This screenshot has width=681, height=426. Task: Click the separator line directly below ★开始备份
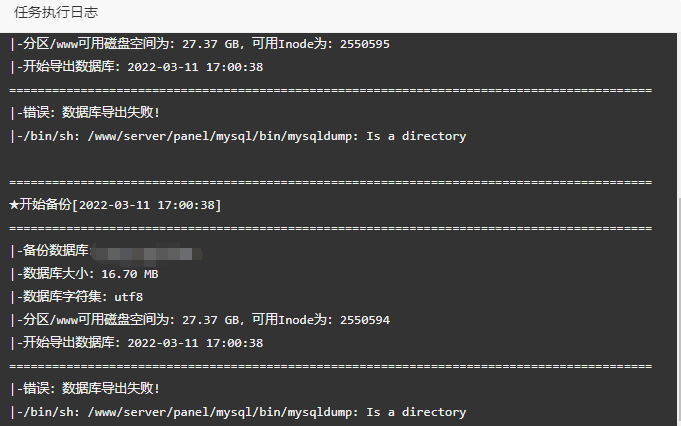[331, 228]
